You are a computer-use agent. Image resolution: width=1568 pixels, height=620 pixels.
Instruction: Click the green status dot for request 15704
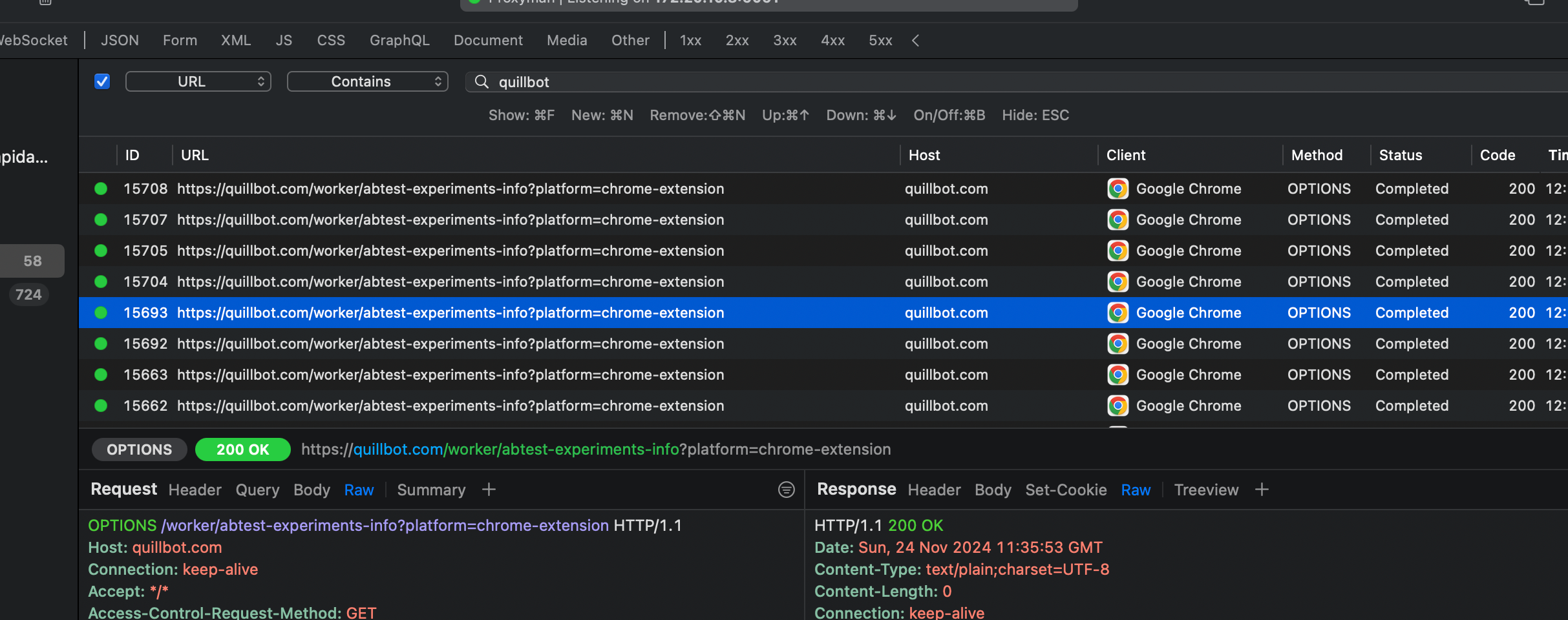pyautogui.click(x=101, y=282)
